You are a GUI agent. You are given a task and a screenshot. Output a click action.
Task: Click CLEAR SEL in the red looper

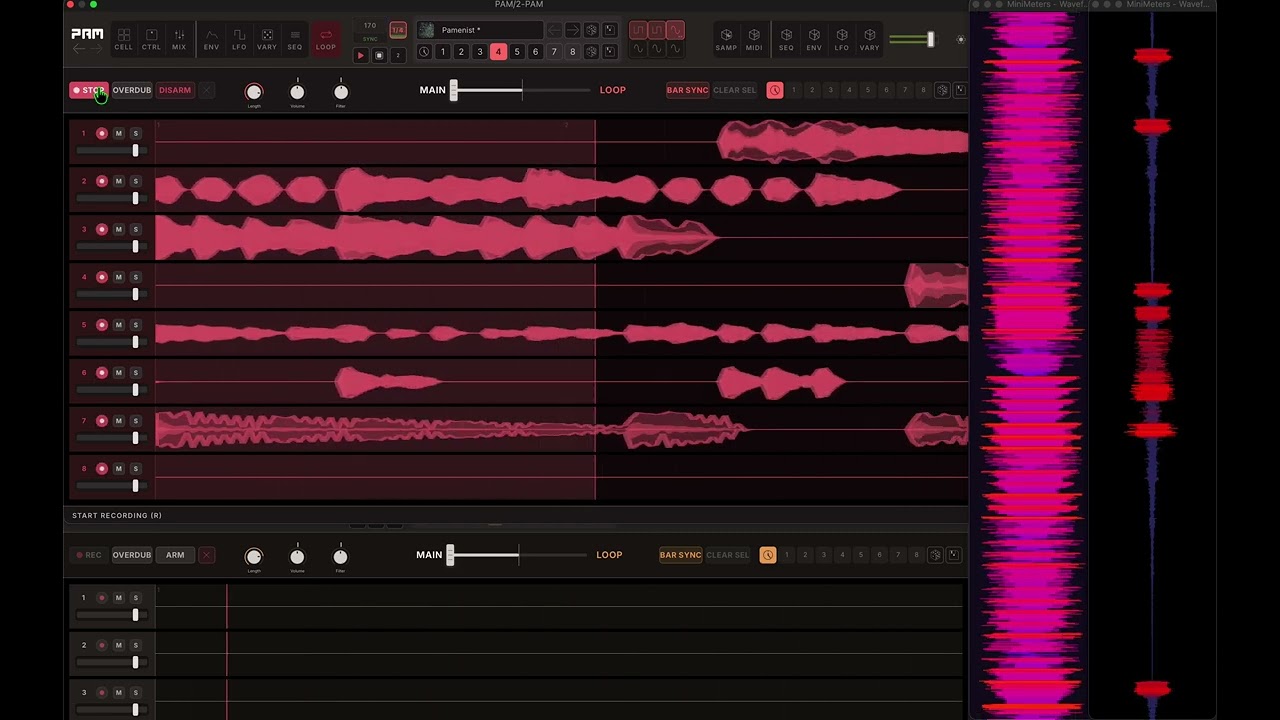tap(735, 90)
